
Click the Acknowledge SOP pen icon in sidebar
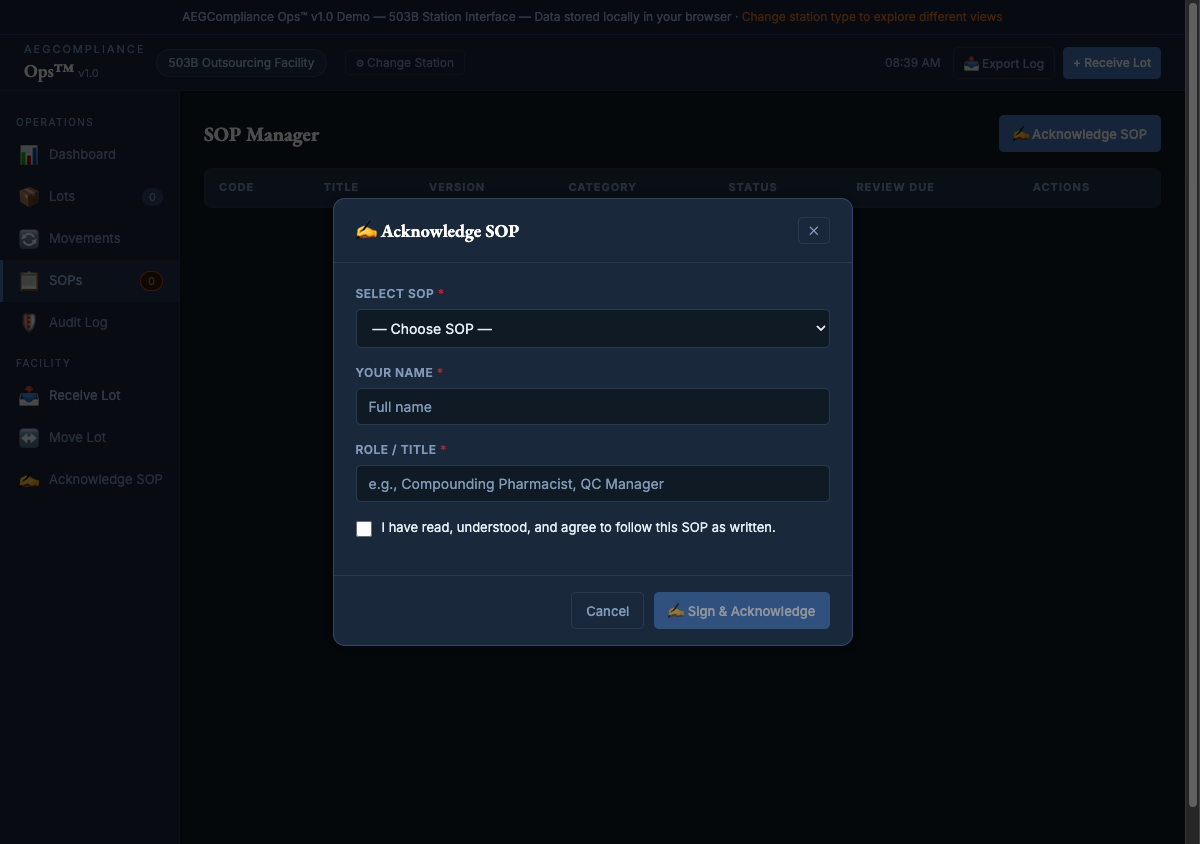[x=29, y=480]
